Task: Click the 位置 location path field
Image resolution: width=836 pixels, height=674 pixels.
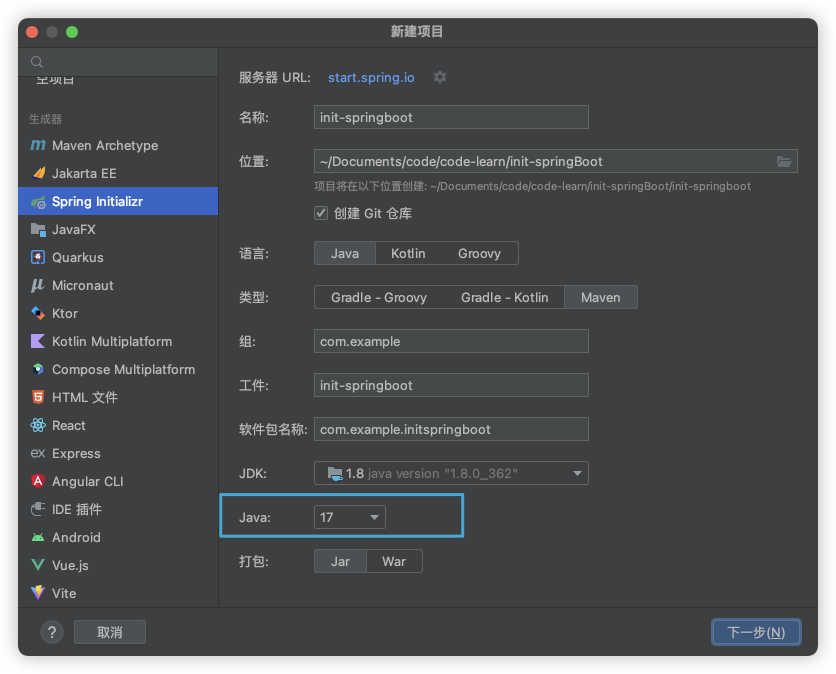Action: [x=556, y=161]
